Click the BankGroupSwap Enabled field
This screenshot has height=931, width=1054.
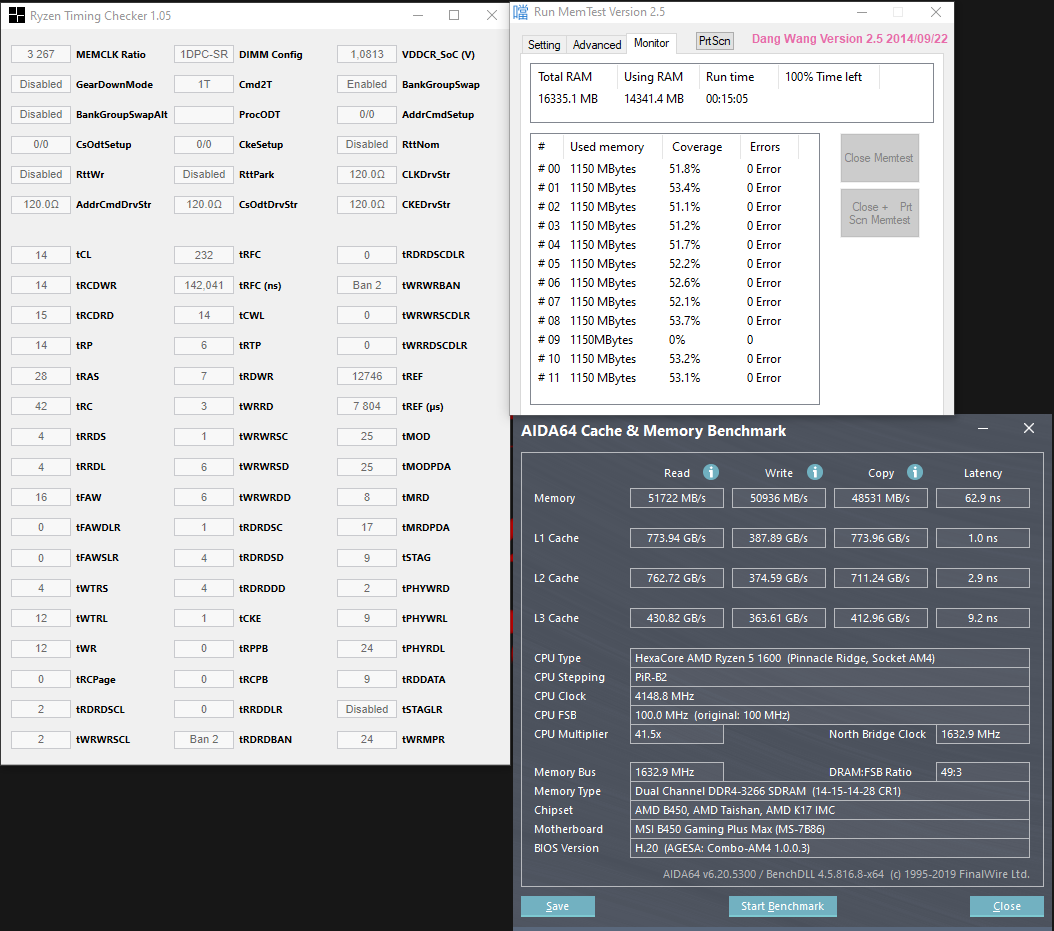[x=366, y=84]
